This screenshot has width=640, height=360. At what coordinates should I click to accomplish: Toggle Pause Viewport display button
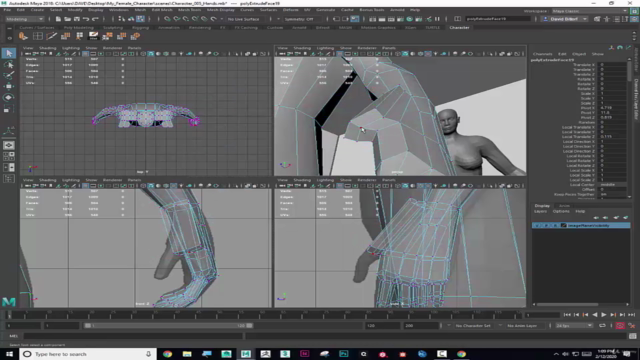[438, 19]
